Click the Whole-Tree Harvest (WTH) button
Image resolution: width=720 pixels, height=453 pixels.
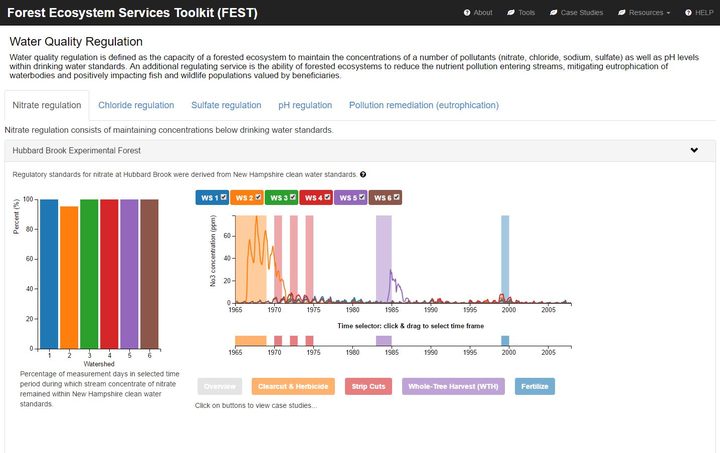pos(453,386)
